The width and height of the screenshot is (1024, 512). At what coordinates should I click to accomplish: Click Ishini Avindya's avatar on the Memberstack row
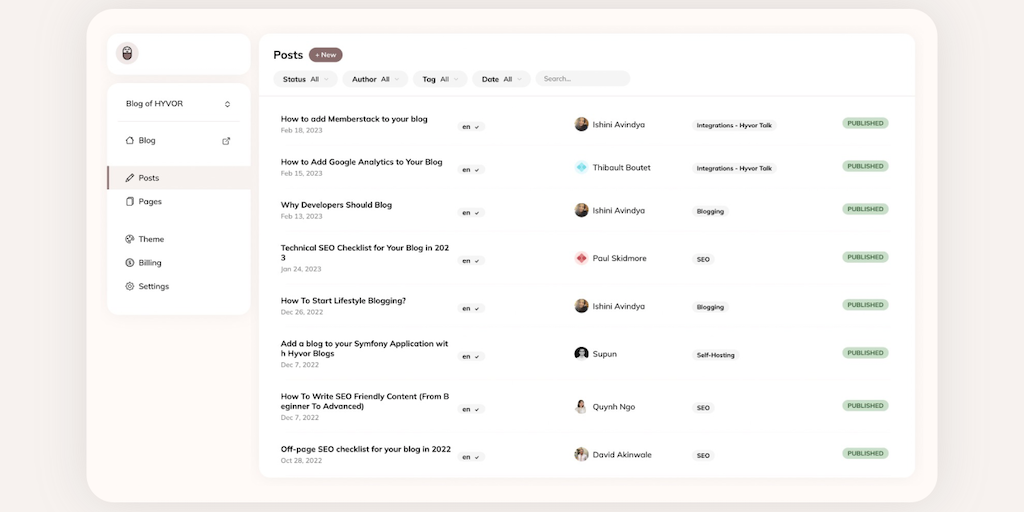(581, 124)
